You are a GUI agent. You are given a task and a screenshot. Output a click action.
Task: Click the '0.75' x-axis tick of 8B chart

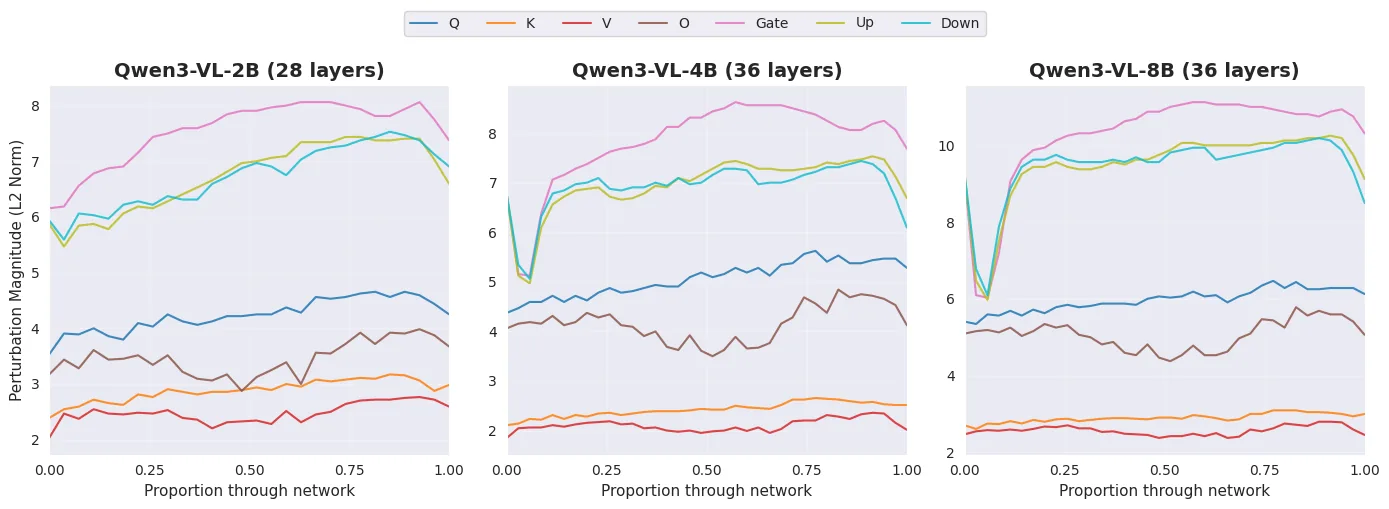pos(1264,469)
